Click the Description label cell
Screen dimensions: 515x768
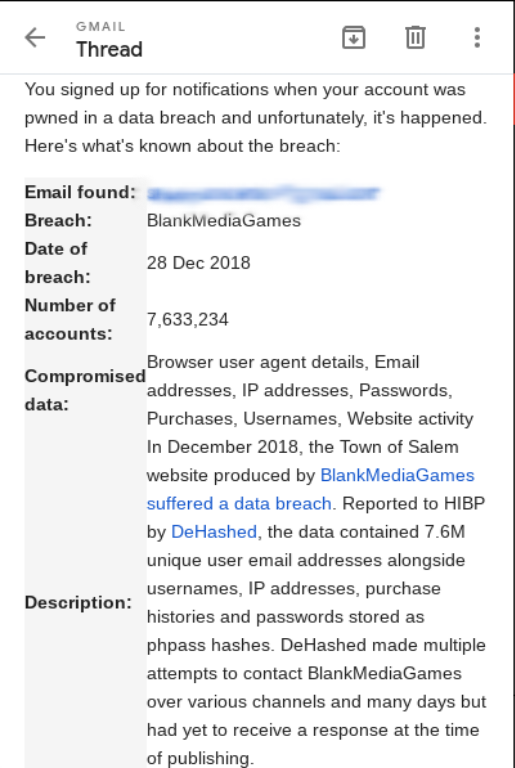(x=78, y=602)
